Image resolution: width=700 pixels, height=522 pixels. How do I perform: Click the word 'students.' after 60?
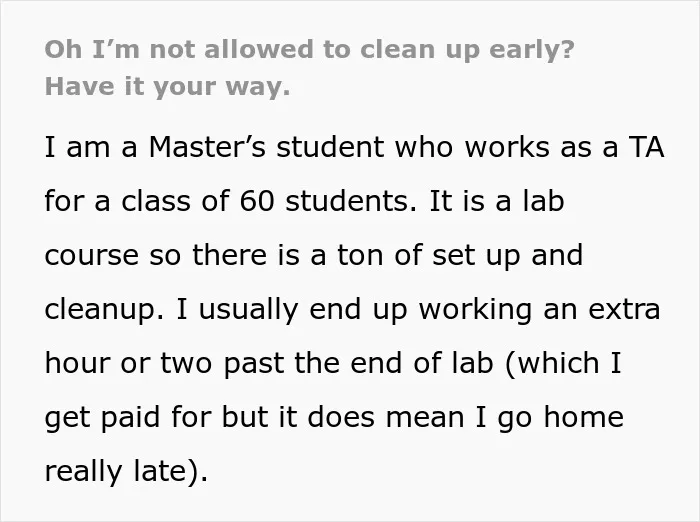(x=351, y=201)
